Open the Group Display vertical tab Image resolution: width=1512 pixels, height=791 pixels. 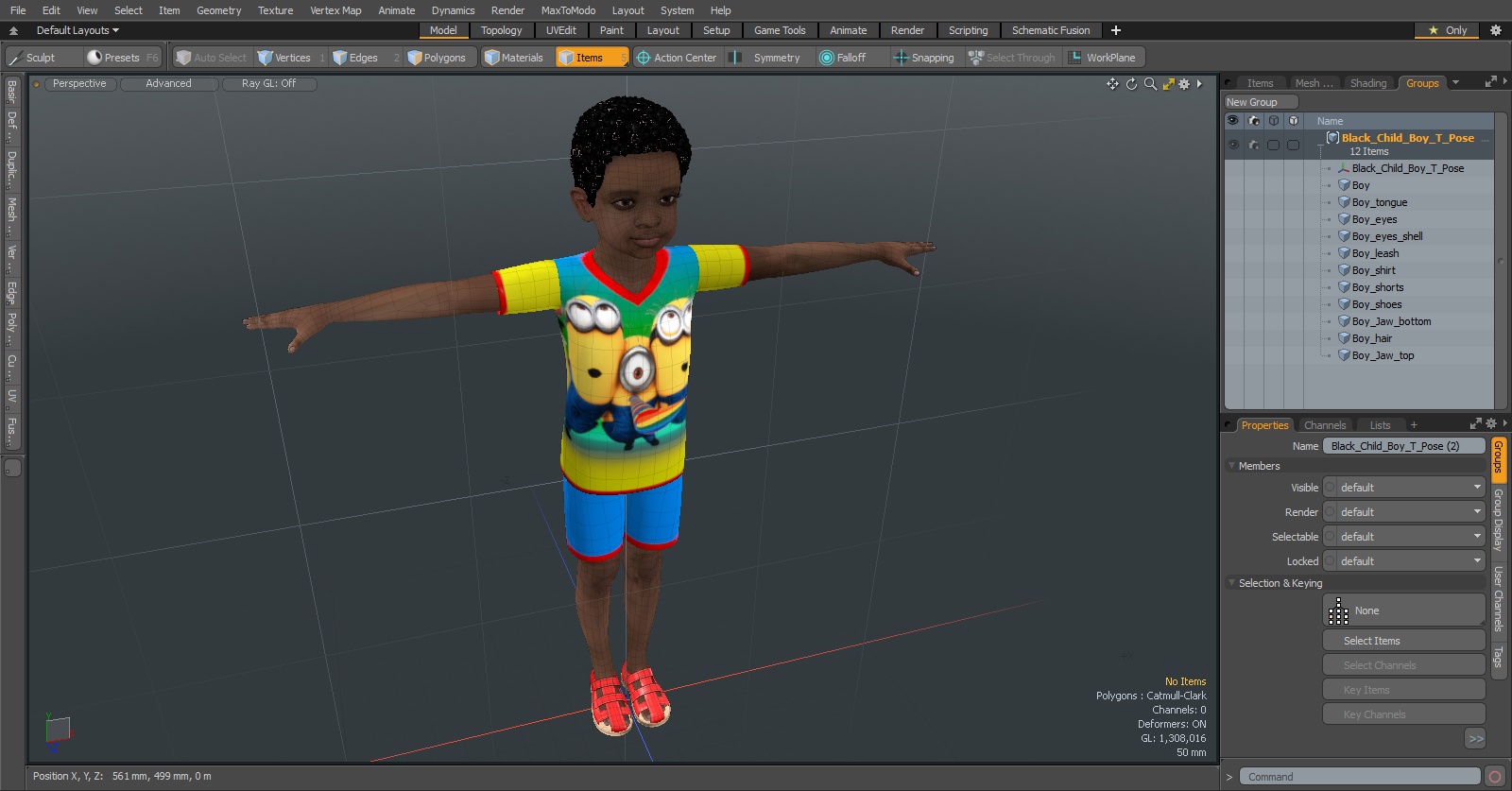click(x=1498, y=520)
